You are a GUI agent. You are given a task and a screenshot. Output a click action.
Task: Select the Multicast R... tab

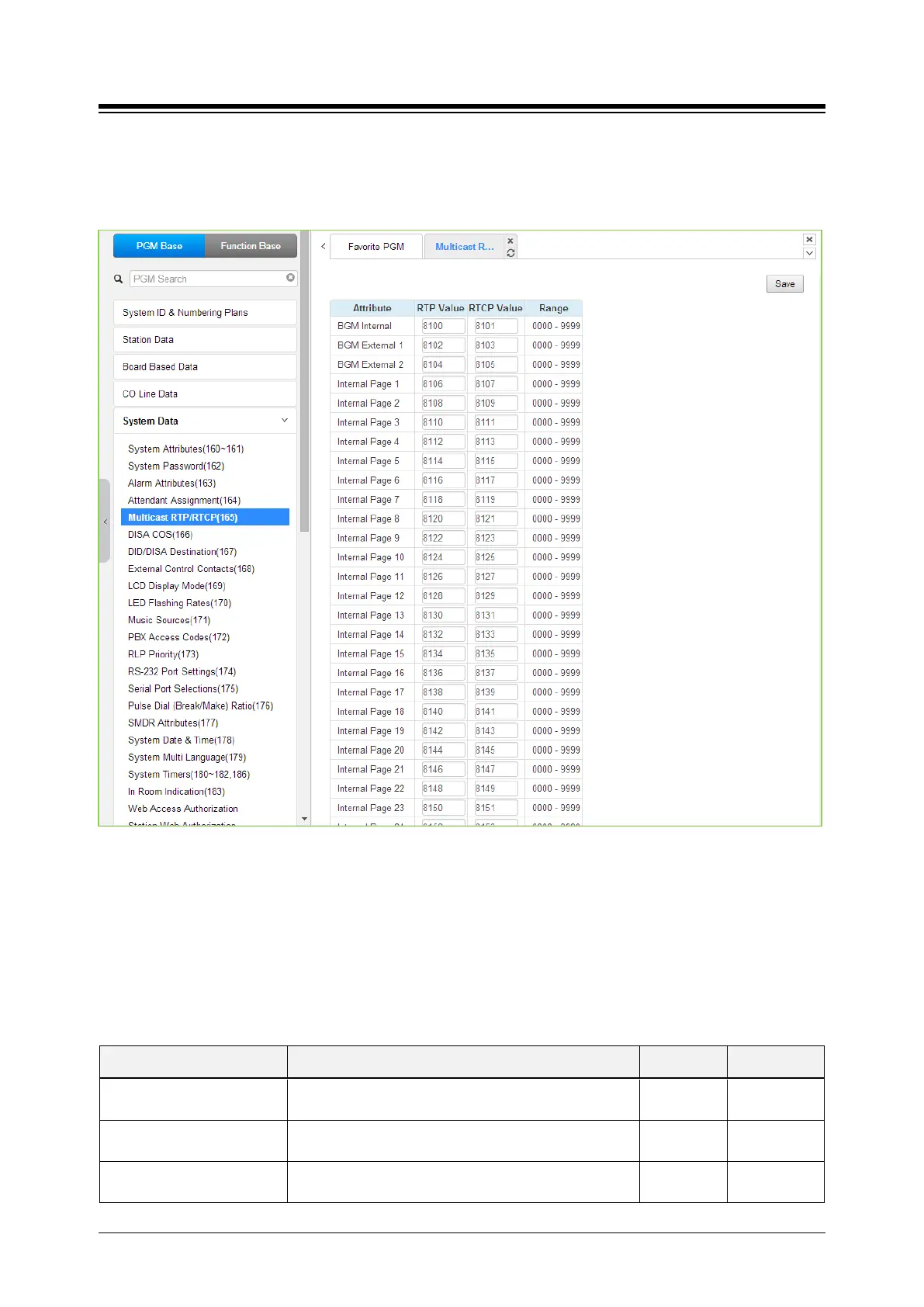[x=464, y=247]
